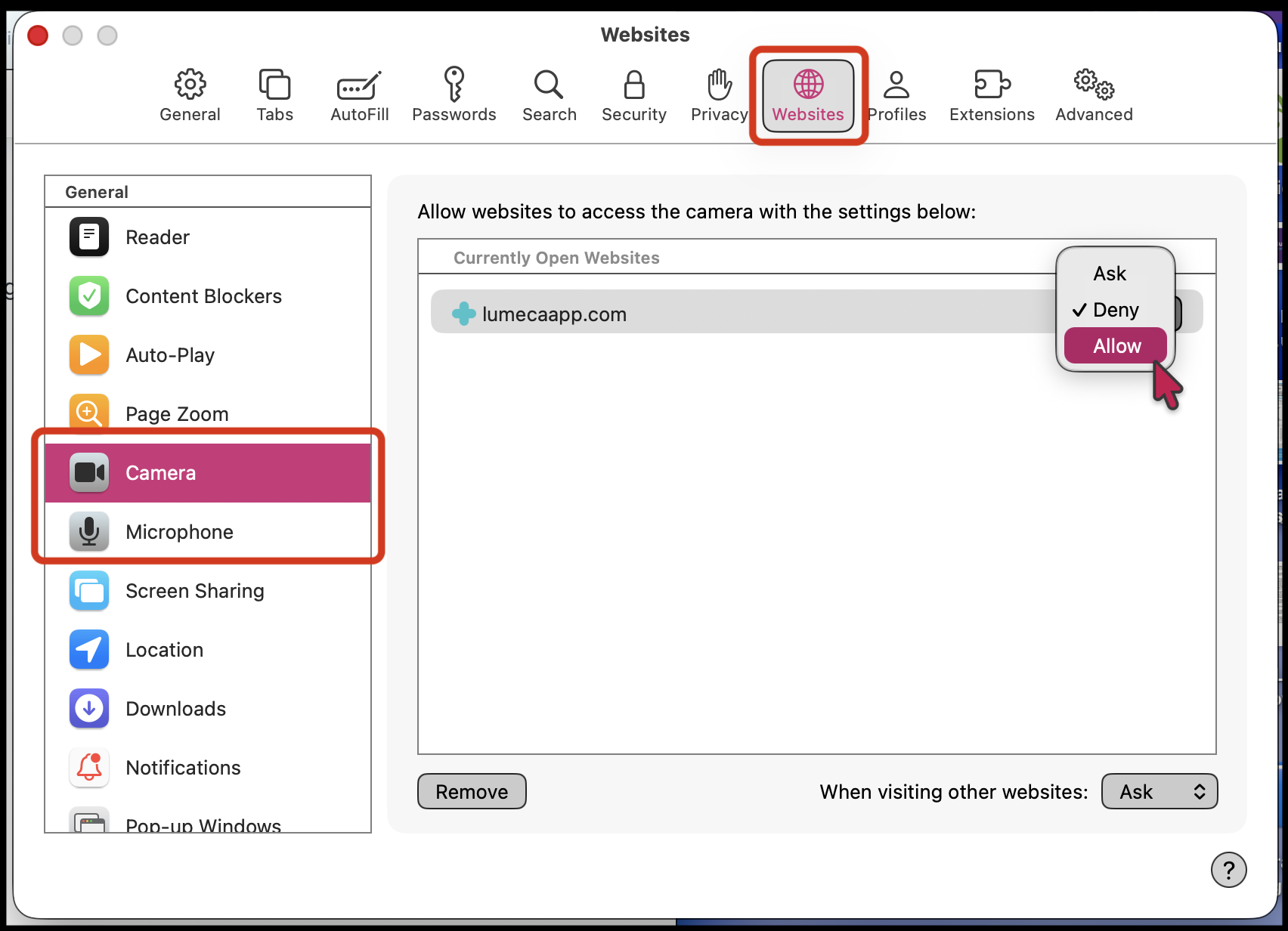Click the Remove button
The height and width of the screenshot is (931, 1288).
(x=472, y=791)
